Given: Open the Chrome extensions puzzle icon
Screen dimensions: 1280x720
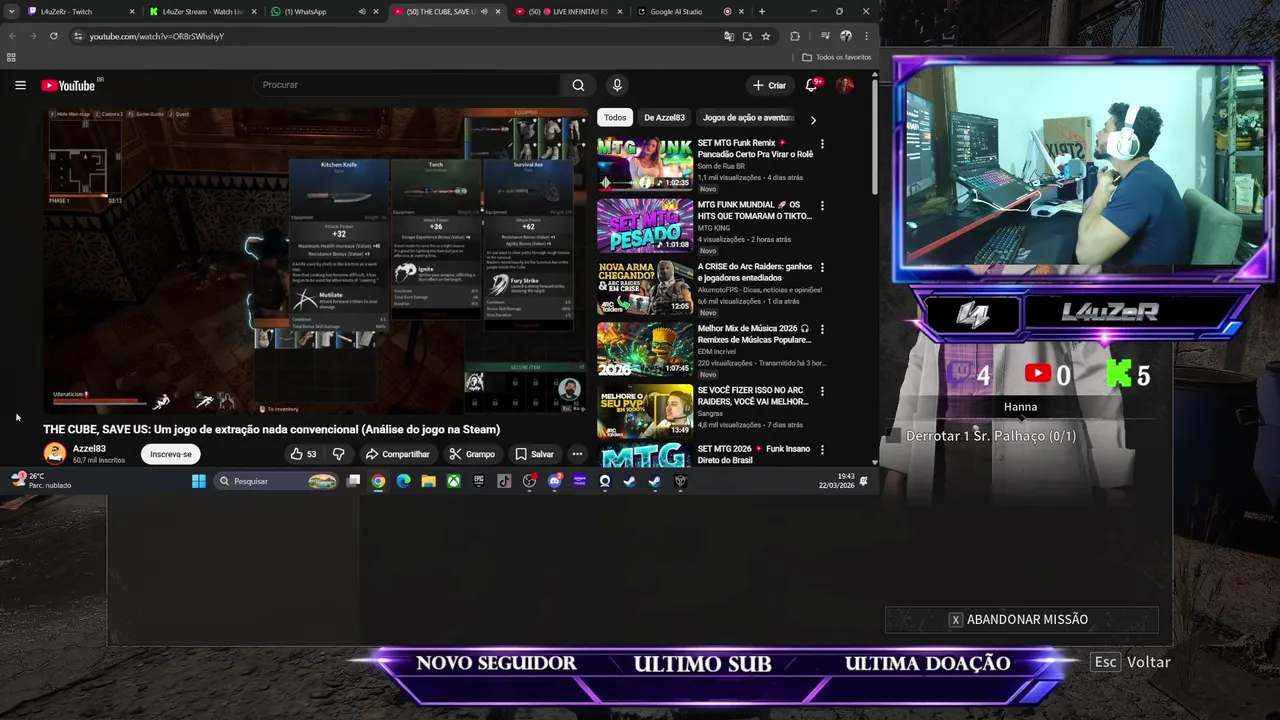Looking at the screenshot, I should click(795, 36).
